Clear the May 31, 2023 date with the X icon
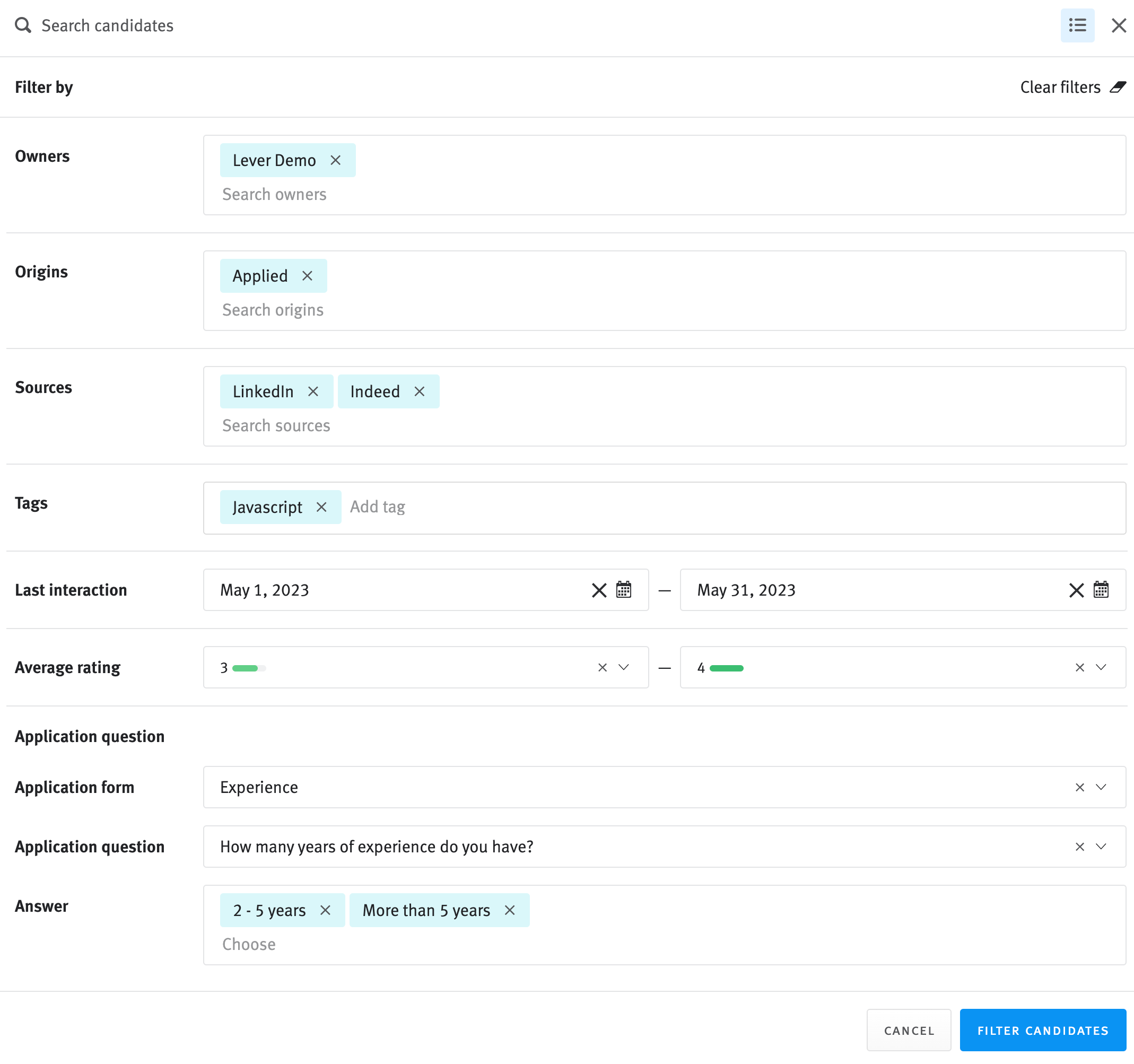Screen dimensions: 1134x1064 coord(1076,590)
